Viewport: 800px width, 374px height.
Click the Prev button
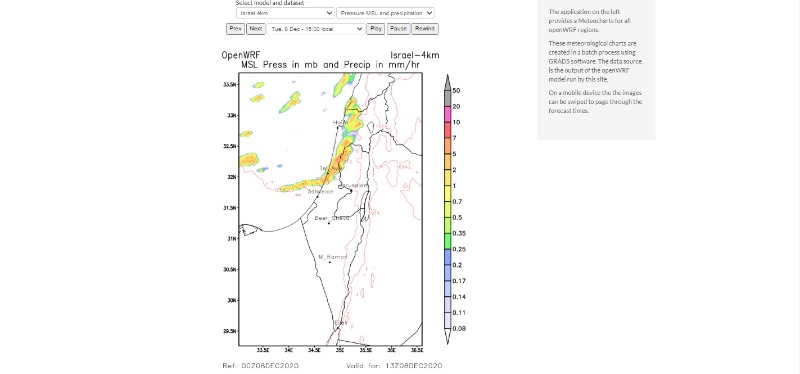coord(235,29)
